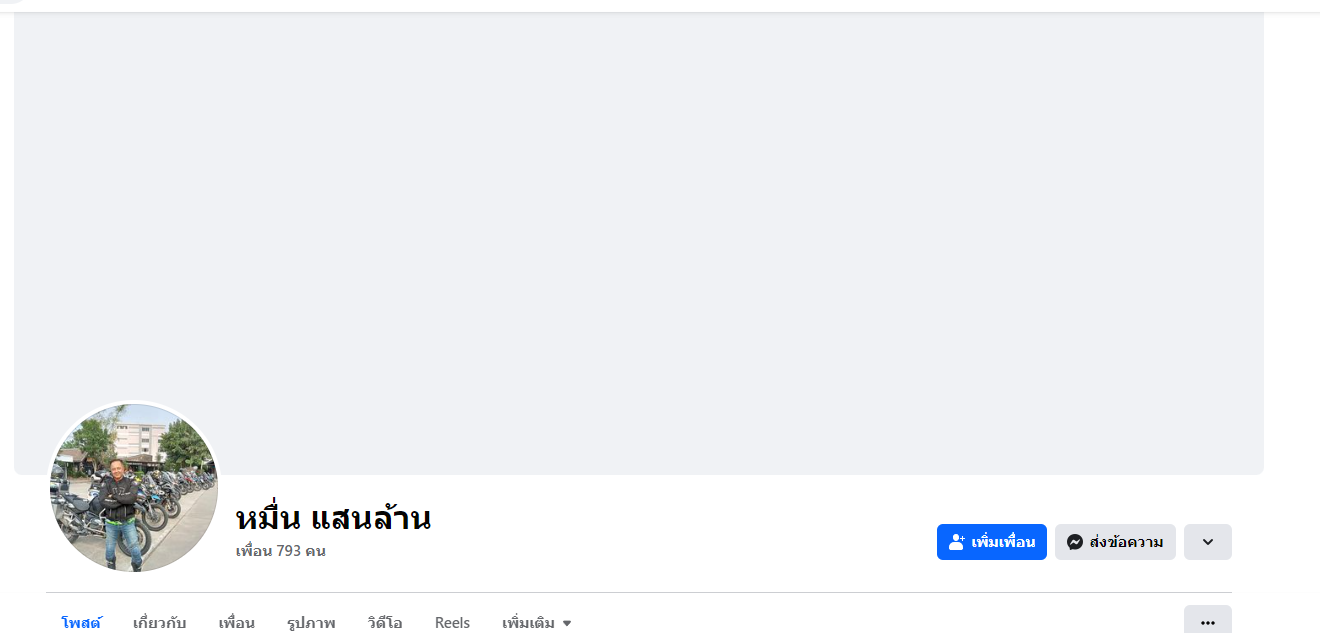Open the เกี่ยวกับ tab
This screenshot has width=1320, height=633.
[159, 623]
